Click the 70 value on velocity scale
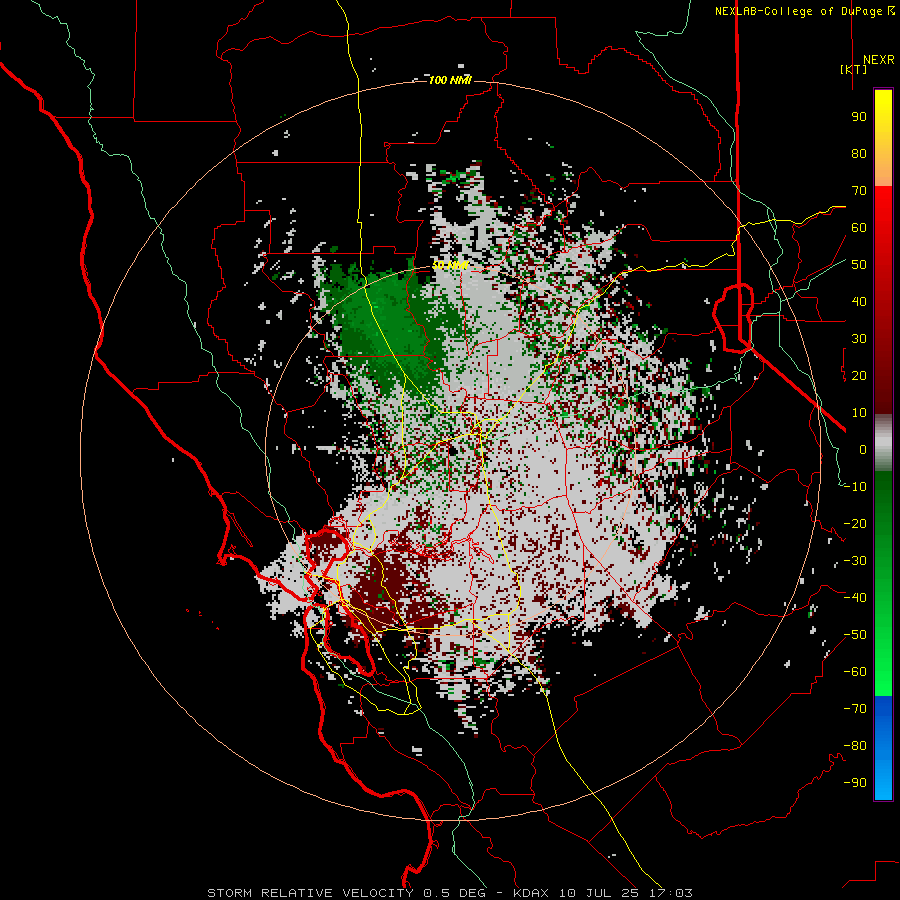This screenshot has height=900, width=900. click(859, 191)
